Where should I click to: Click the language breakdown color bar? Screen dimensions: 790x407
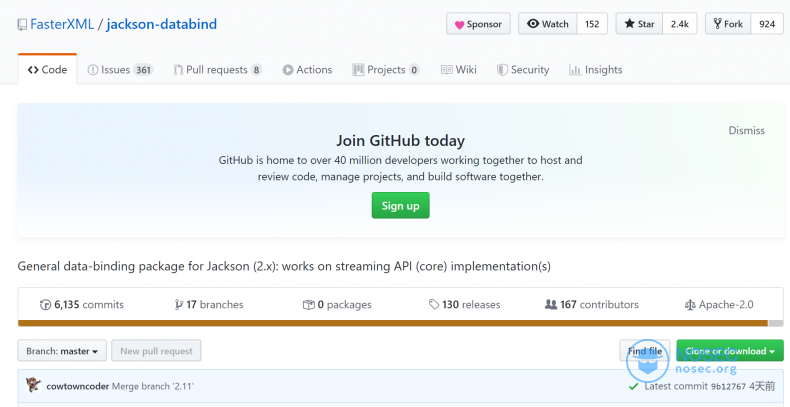[x=401, y=323]
